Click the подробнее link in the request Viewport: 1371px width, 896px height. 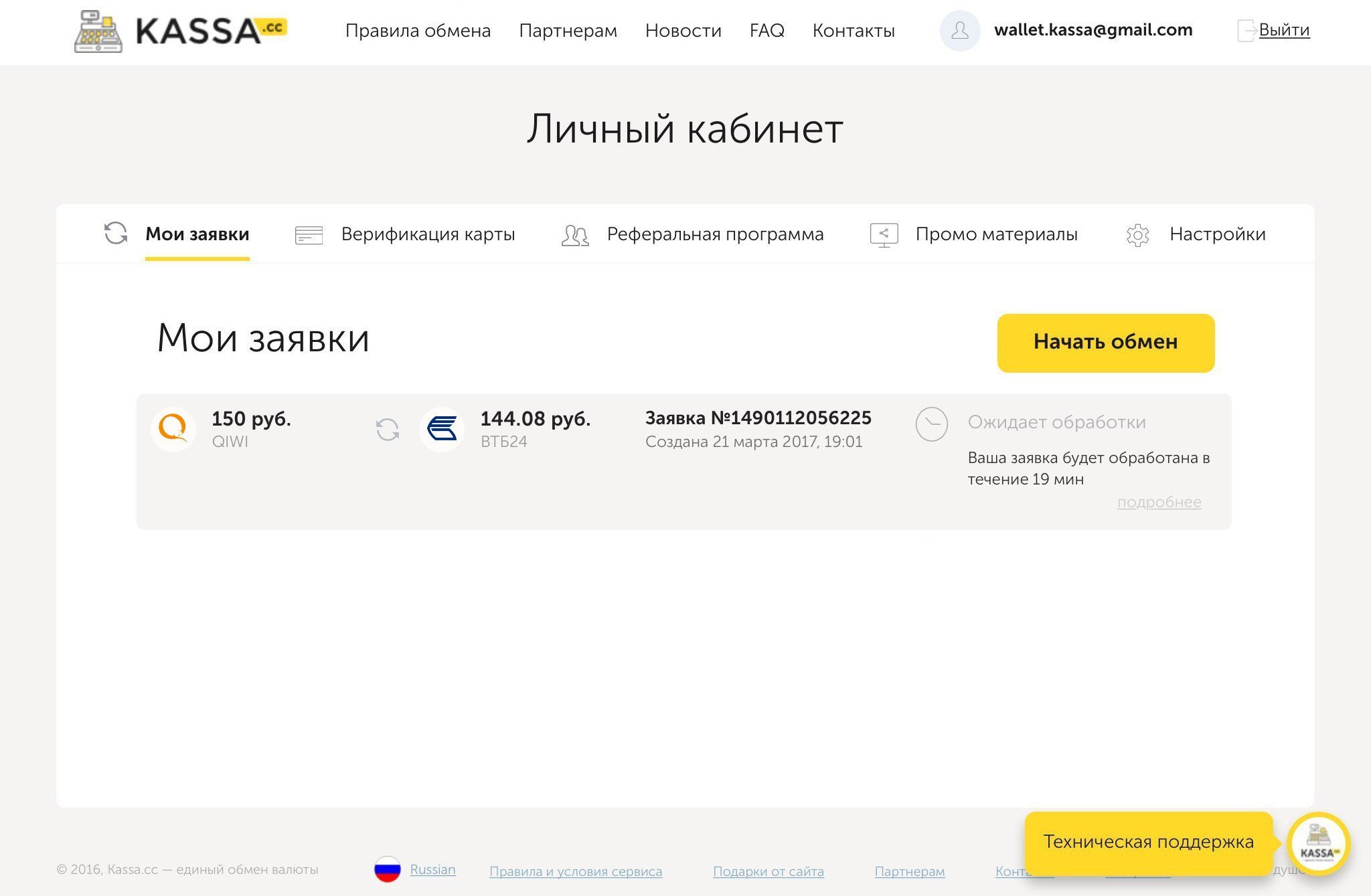[x=1159, y=502]
